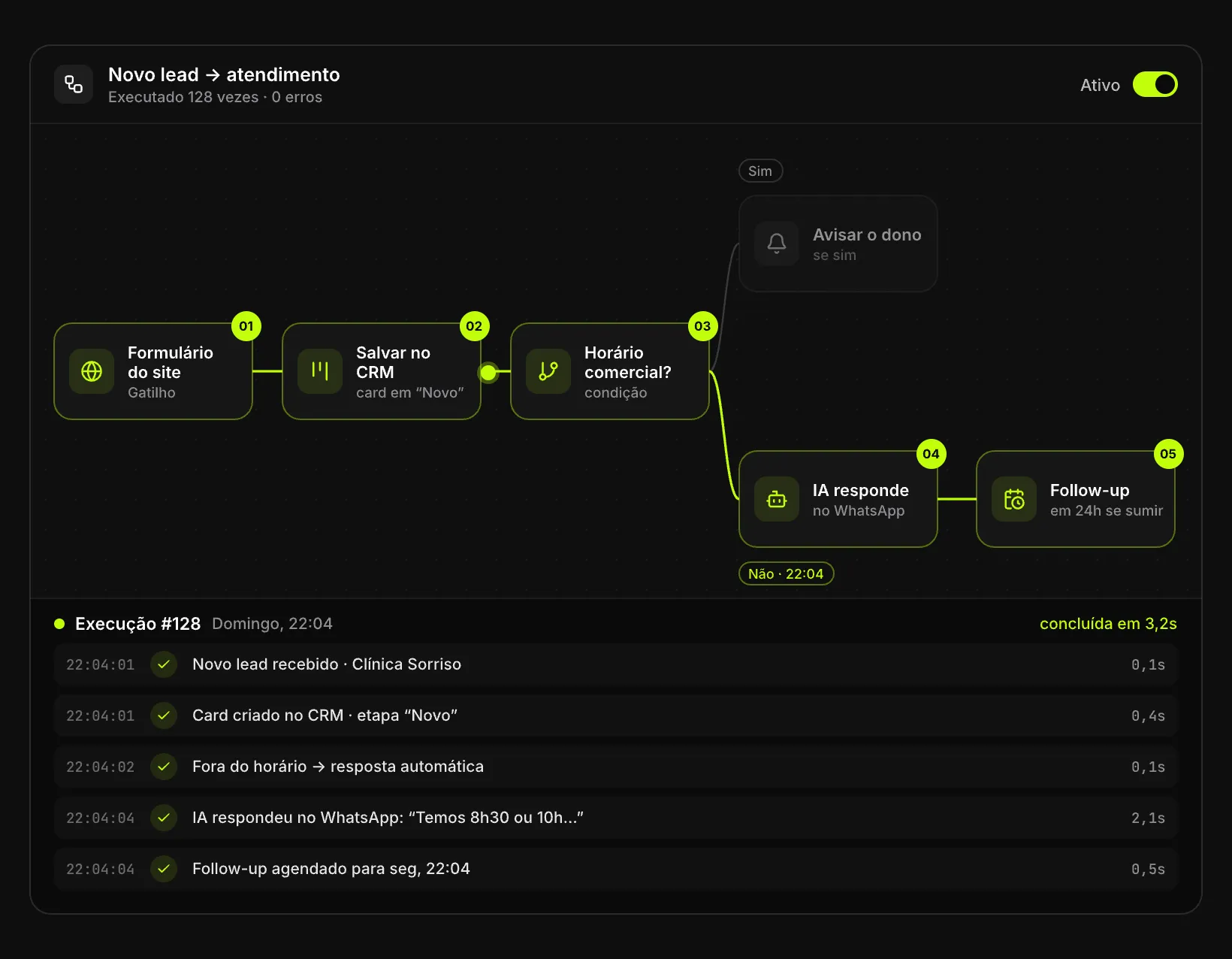Click the 2,1s duration value
Viewport: 1232px width, 959px height.
[x=1148, y=818]
